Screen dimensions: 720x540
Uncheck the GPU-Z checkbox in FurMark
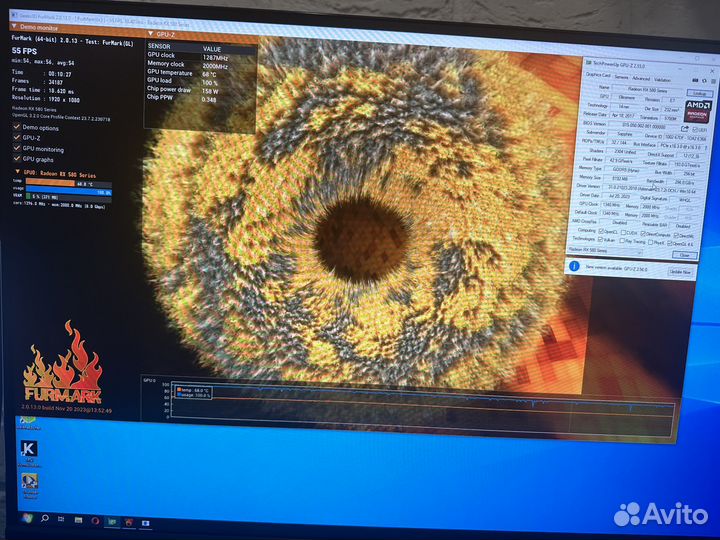17,137
